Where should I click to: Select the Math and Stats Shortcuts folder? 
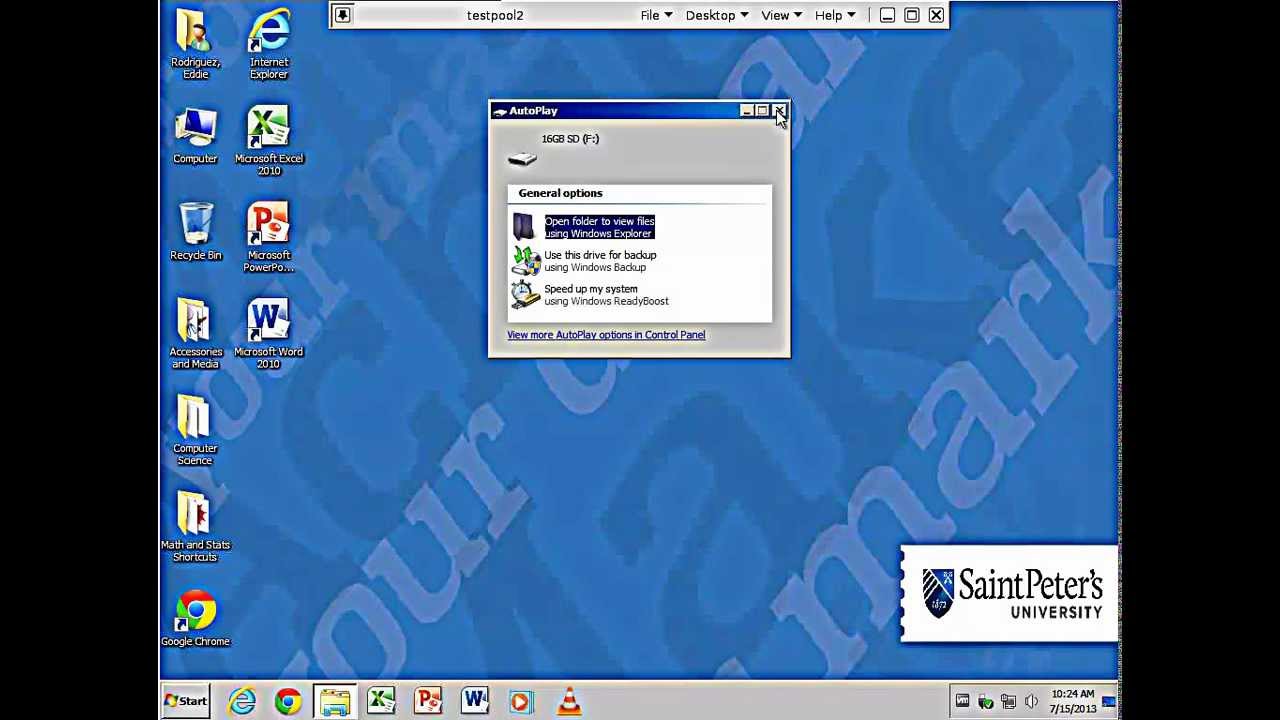tap(195, 527)
